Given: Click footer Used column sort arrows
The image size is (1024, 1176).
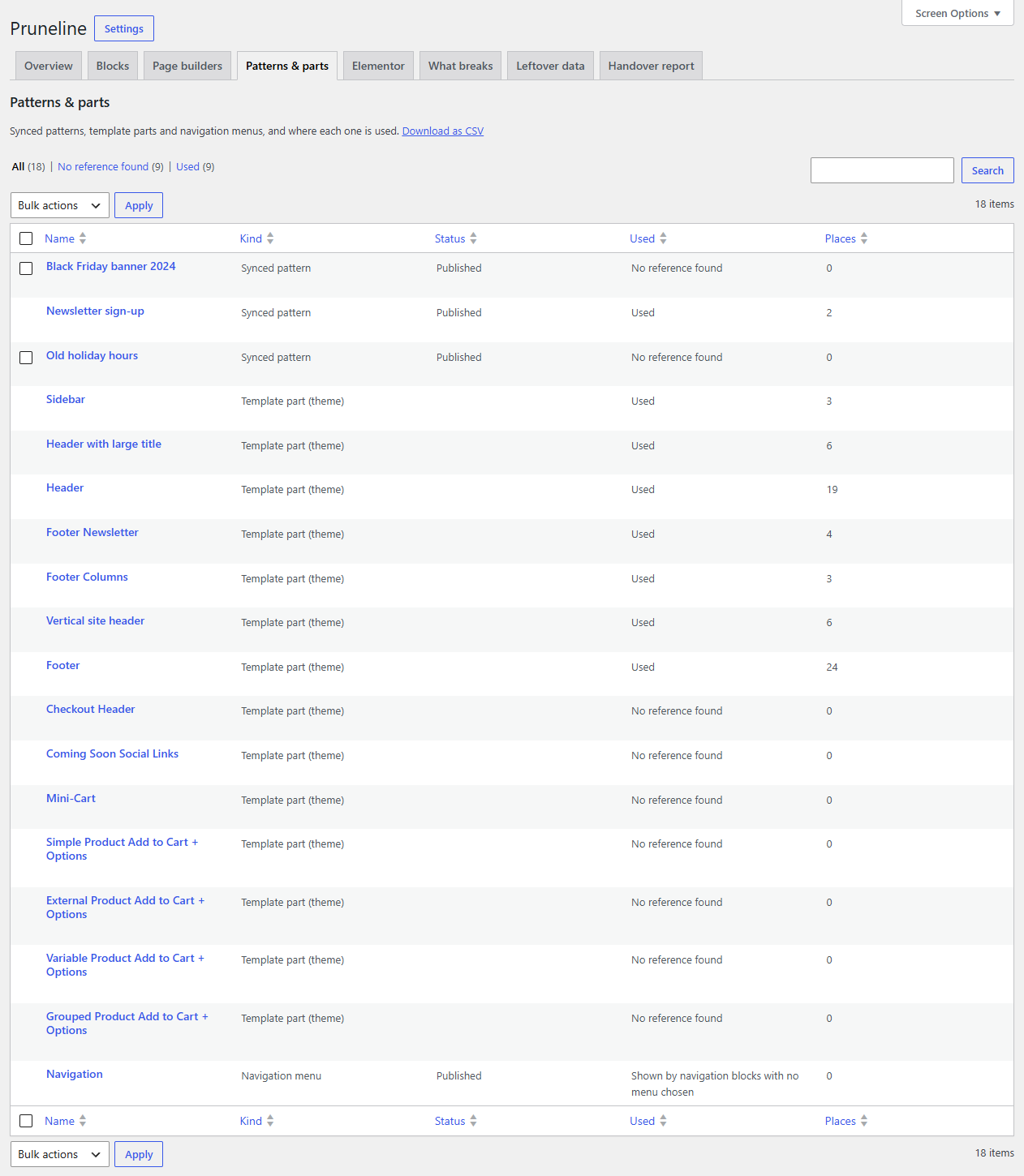Looking at the screenshot, I should (663, 1121).
